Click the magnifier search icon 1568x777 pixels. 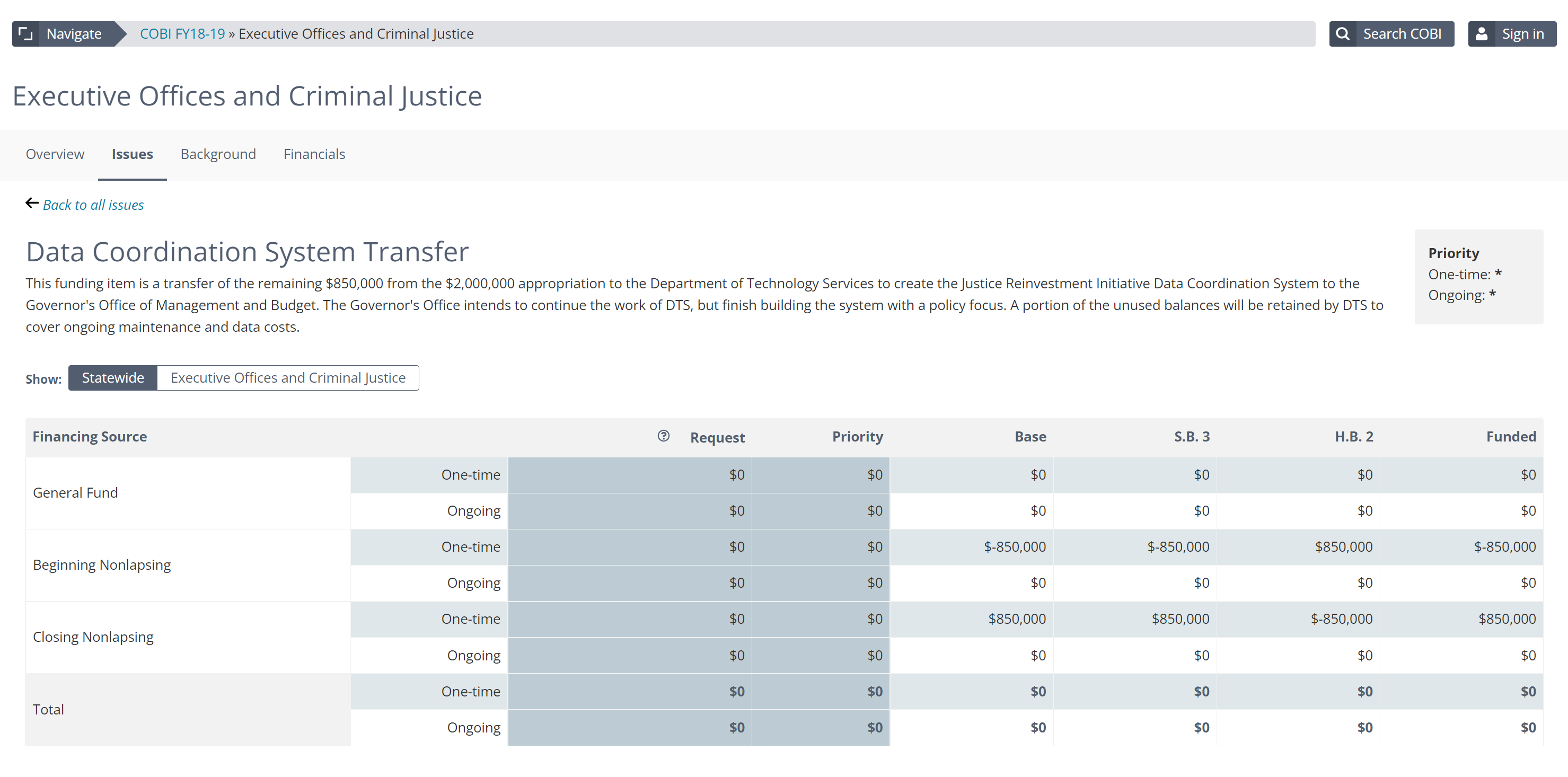pyautogui.click(x=1342, y=34)
